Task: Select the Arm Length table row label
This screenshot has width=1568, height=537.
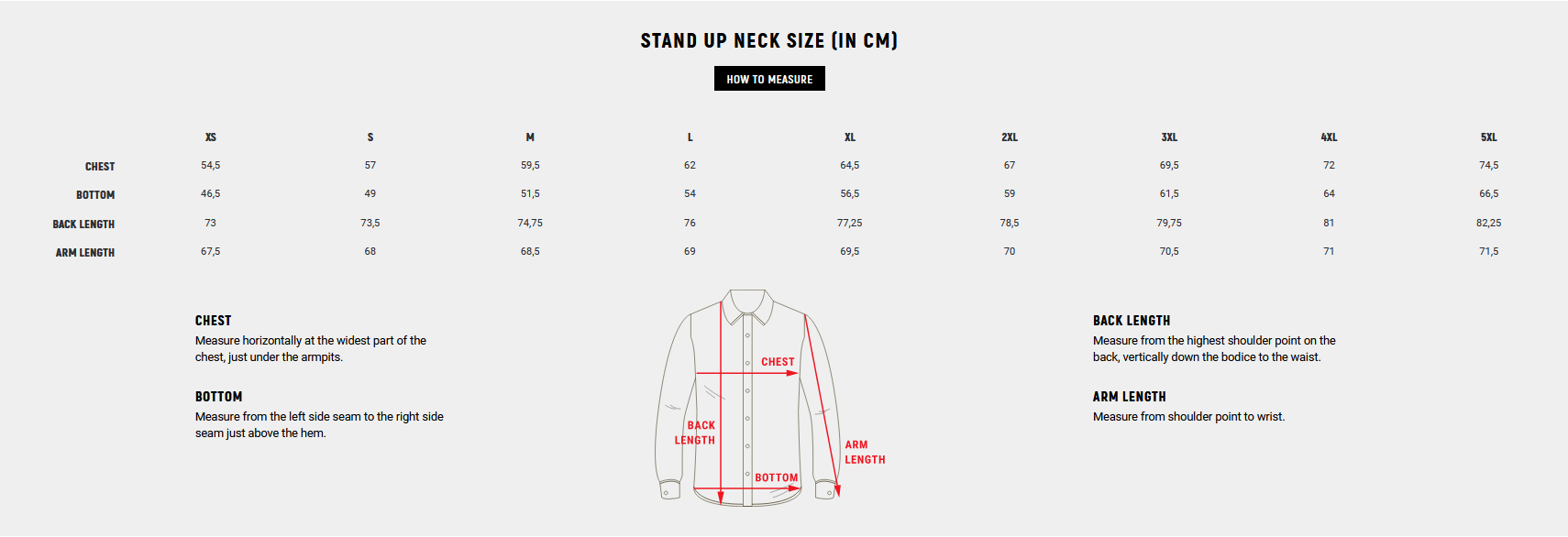Action: point(85,253)
